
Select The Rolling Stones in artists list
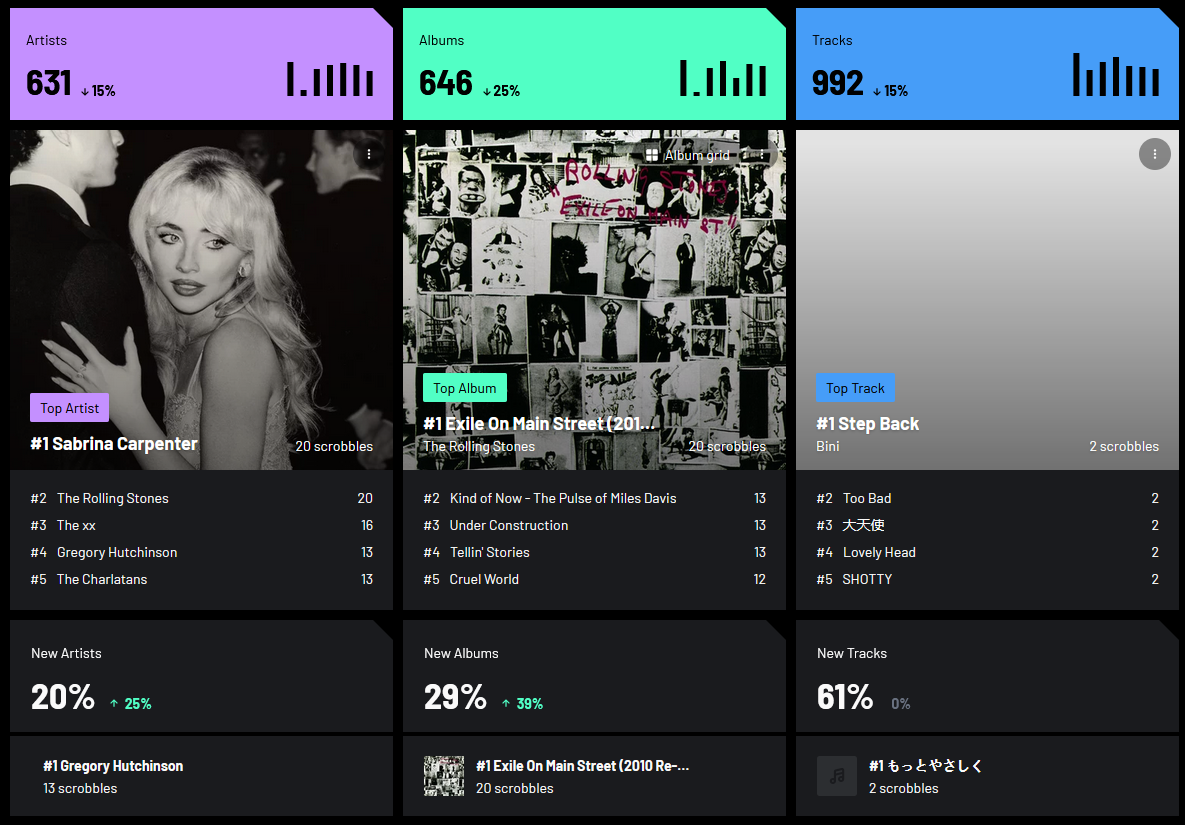[113, 498]
